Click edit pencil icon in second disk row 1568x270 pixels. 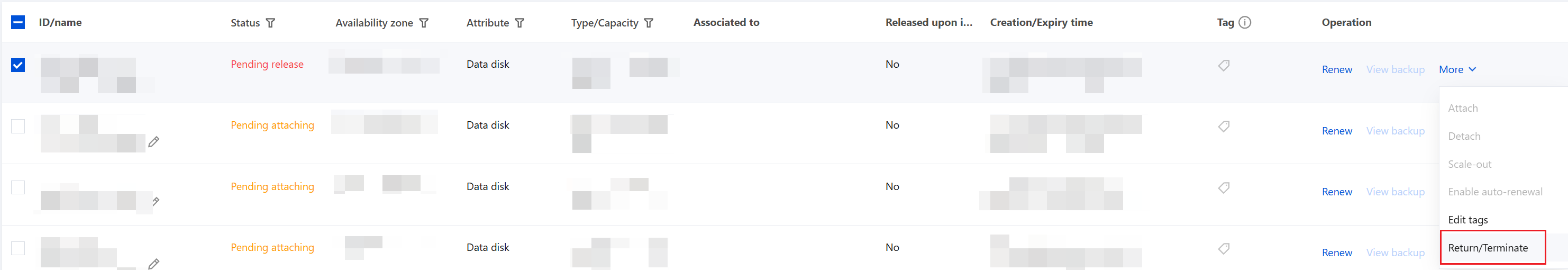(x=154, y=141)
